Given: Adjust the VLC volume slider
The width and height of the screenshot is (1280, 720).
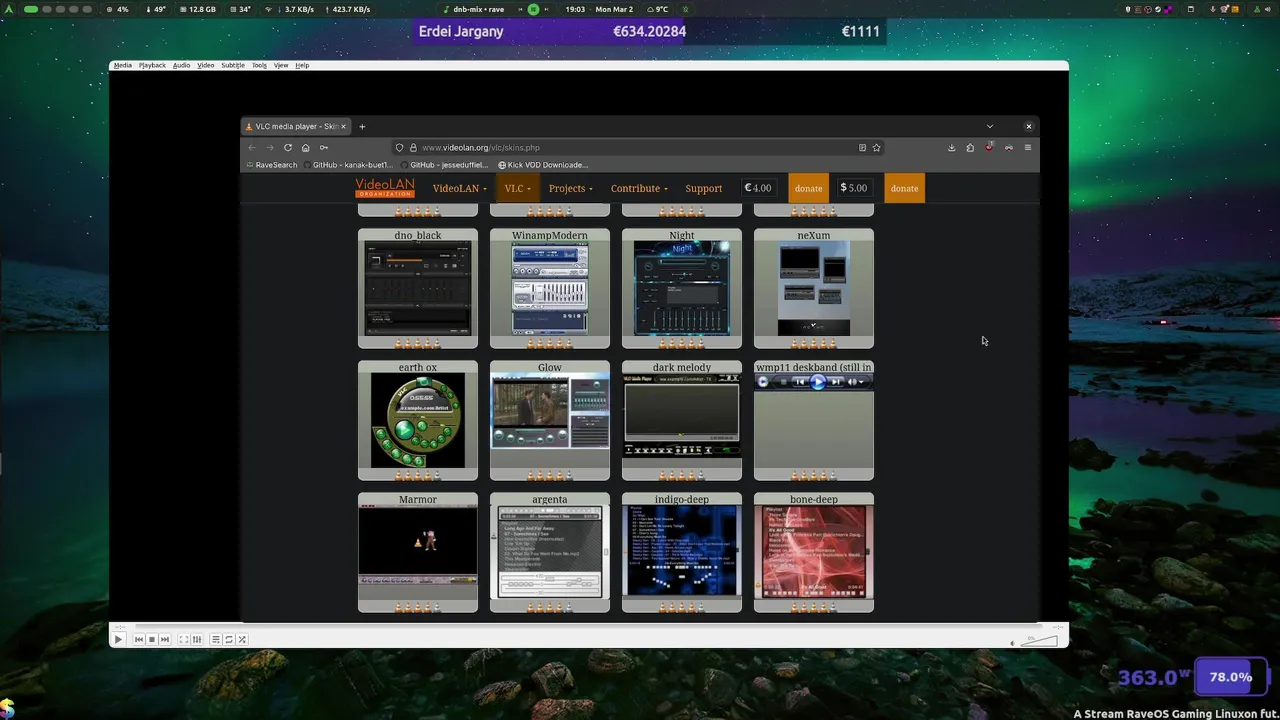Looking at the screenshot, I should tap(1039, 641).
